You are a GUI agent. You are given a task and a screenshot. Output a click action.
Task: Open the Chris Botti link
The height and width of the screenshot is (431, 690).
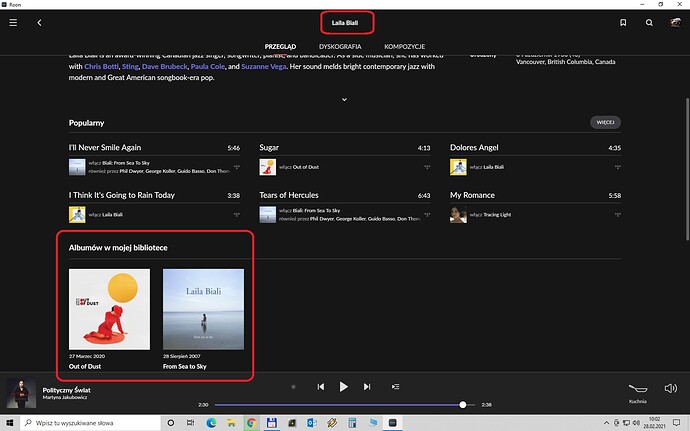101,66
